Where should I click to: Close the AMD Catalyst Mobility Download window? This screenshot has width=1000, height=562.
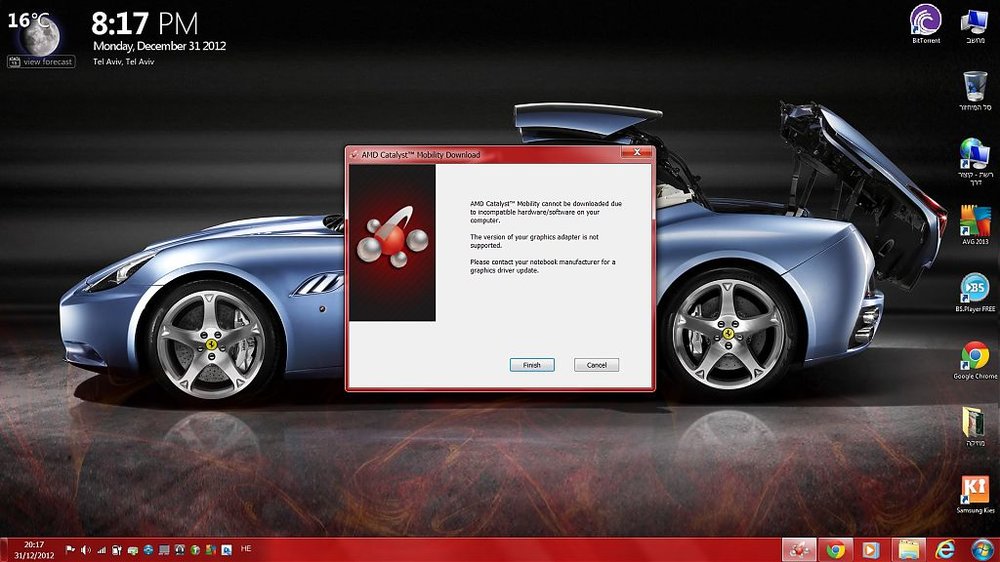click(x=636, y=152)
